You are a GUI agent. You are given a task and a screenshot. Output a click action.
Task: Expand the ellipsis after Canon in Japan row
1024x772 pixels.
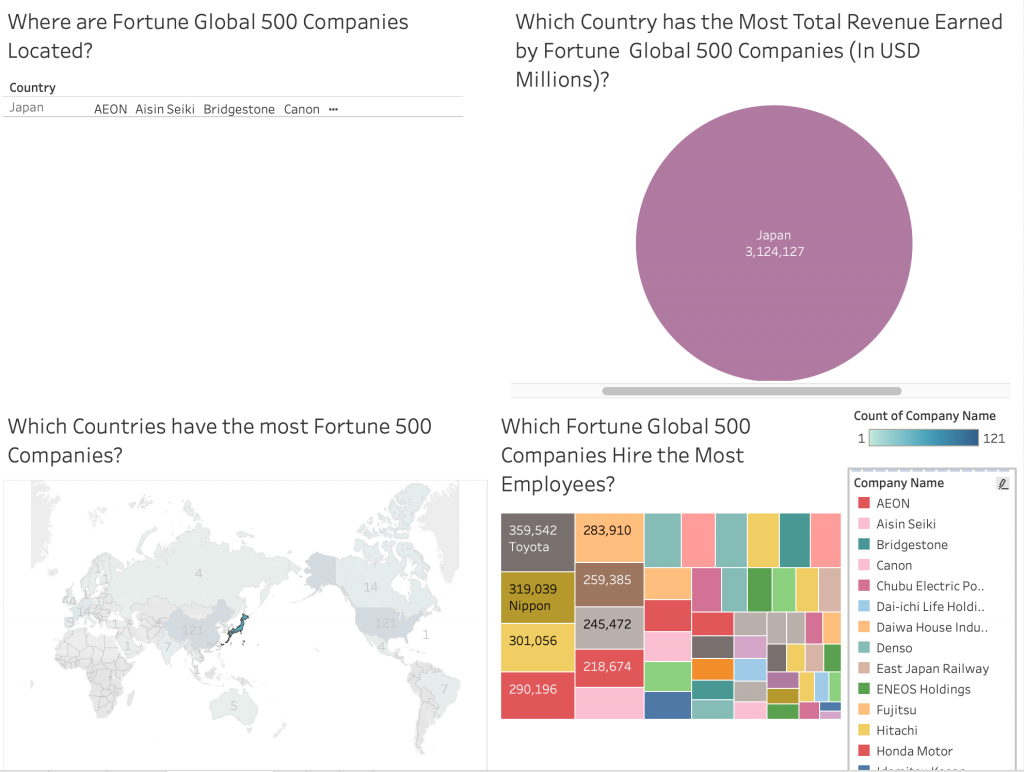point(333,109)
